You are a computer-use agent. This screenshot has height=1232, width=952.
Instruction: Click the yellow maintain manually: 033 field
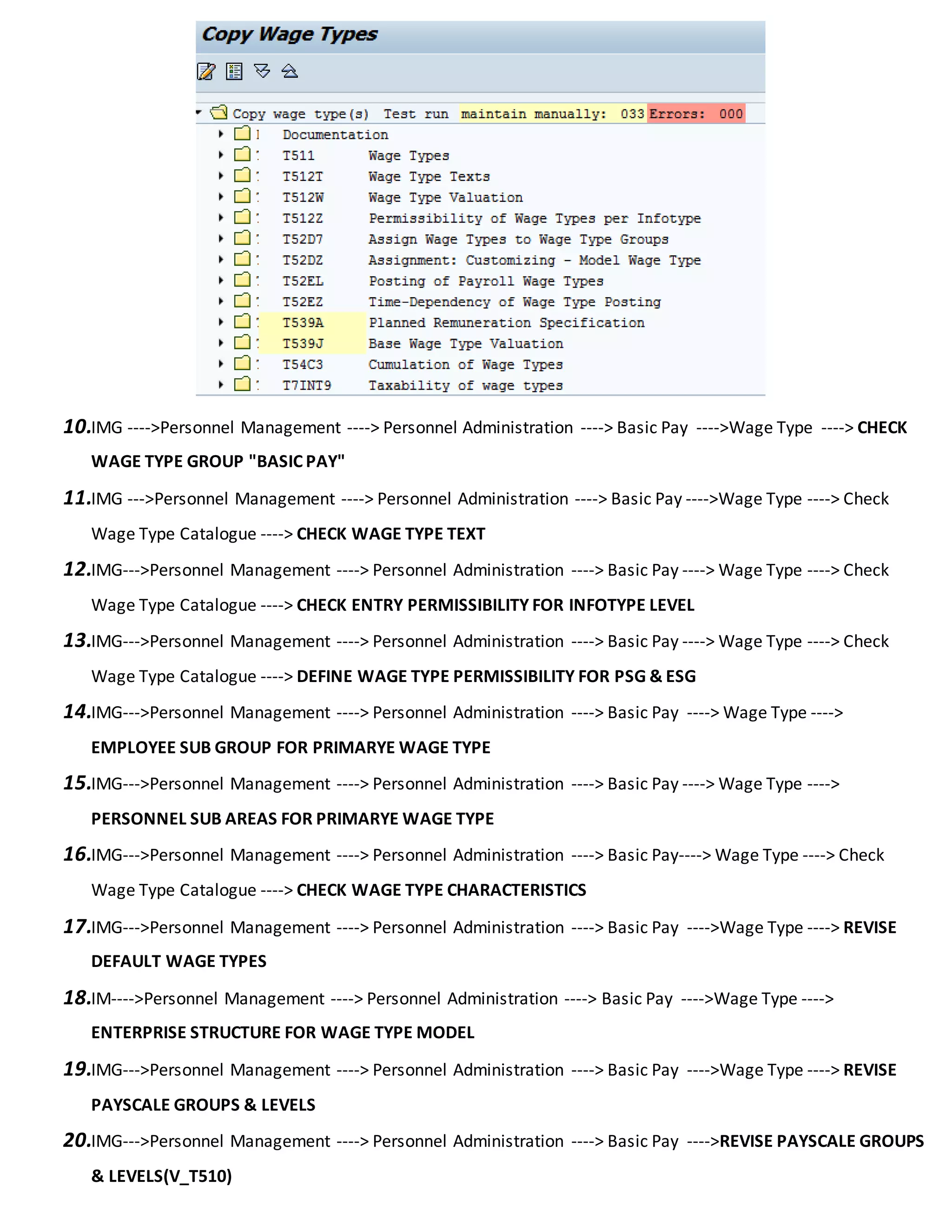pos(553,113)
